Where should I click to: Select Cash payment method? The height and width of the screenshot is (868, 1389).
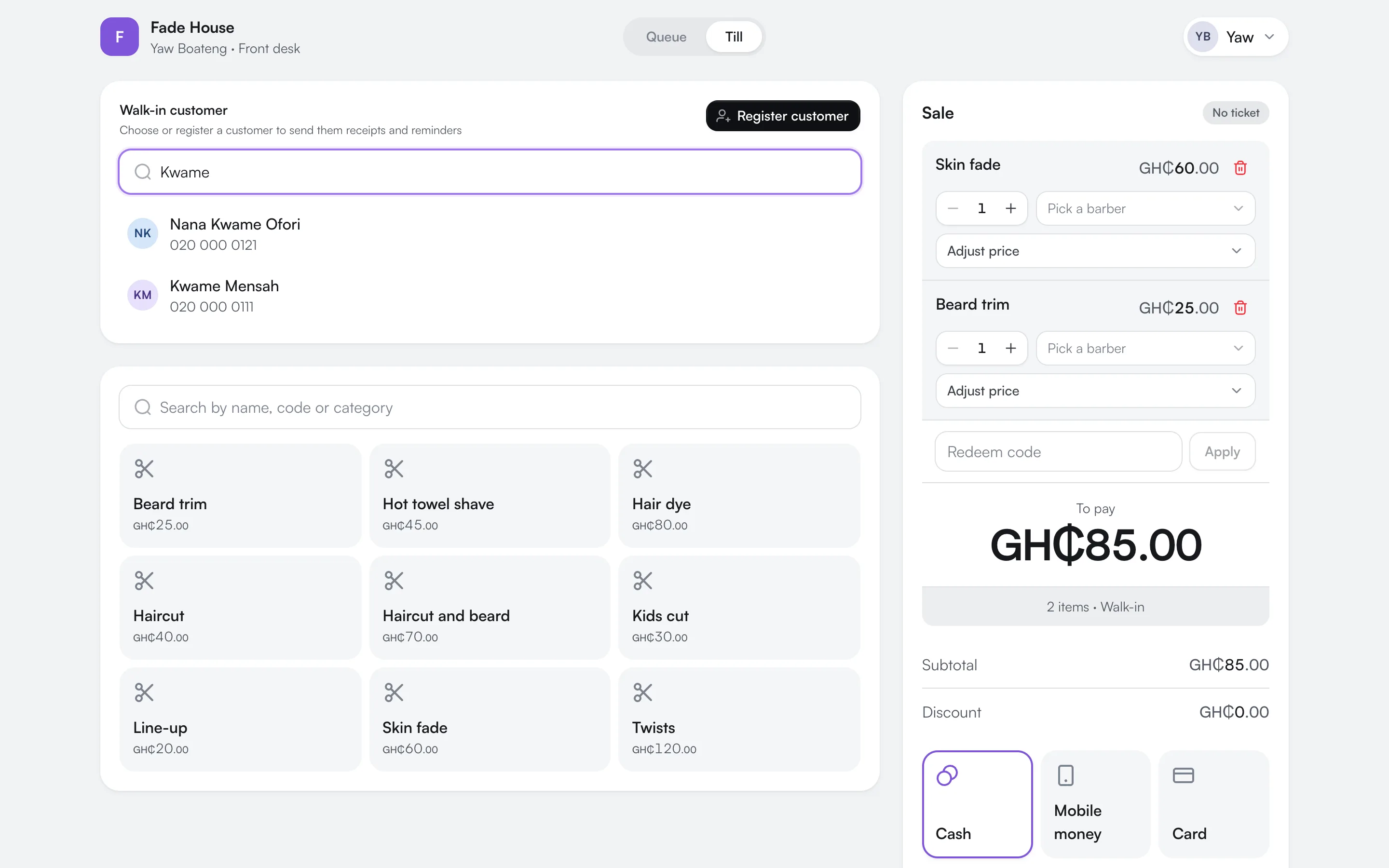[x=977, y=804]
